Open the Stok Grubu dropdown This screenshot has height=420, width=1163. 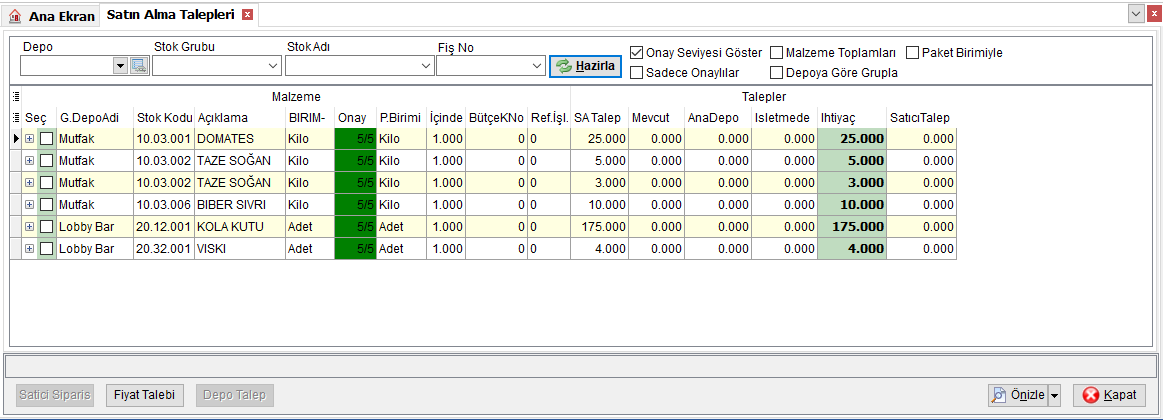tap(273, 66)
